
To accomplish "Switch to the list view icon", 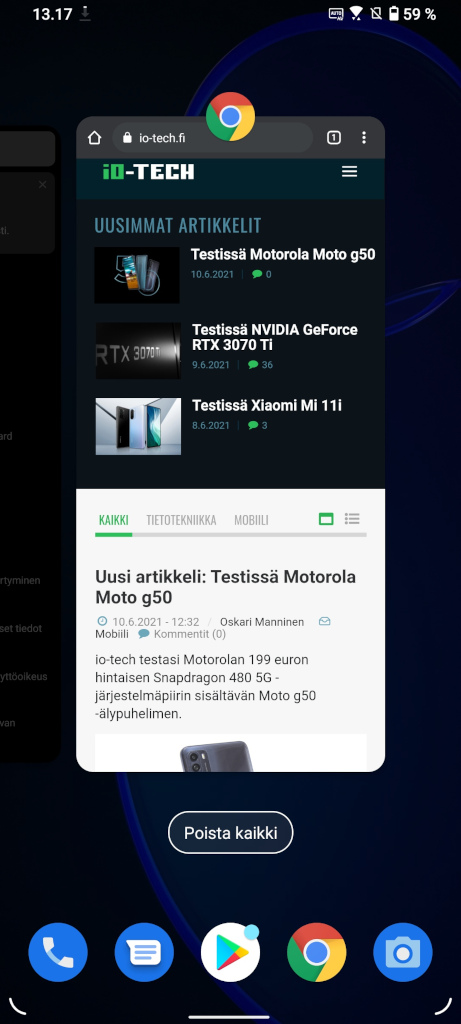I will [353, 519].
